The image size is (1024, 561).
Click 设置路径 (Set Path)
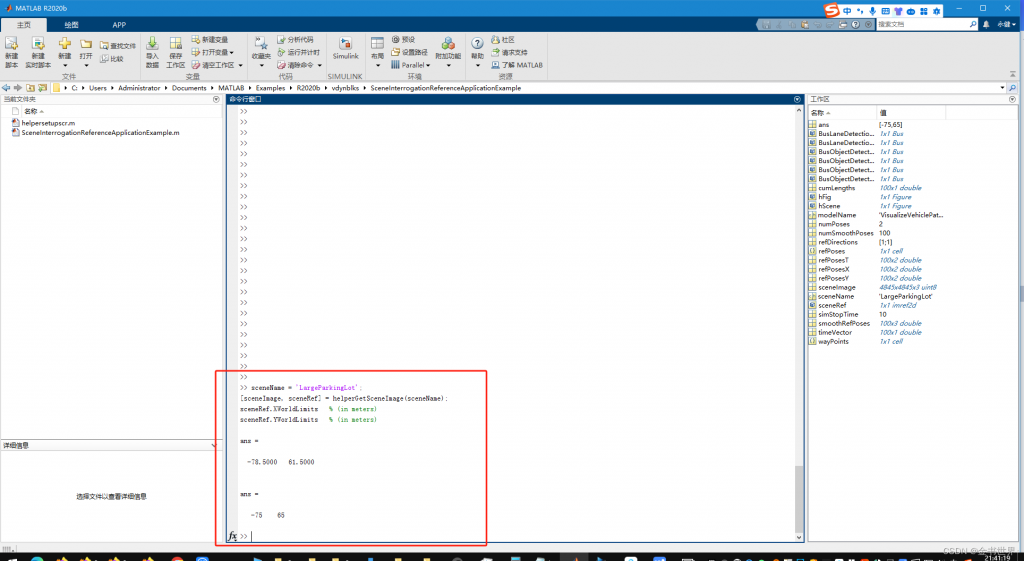(409, 52)
